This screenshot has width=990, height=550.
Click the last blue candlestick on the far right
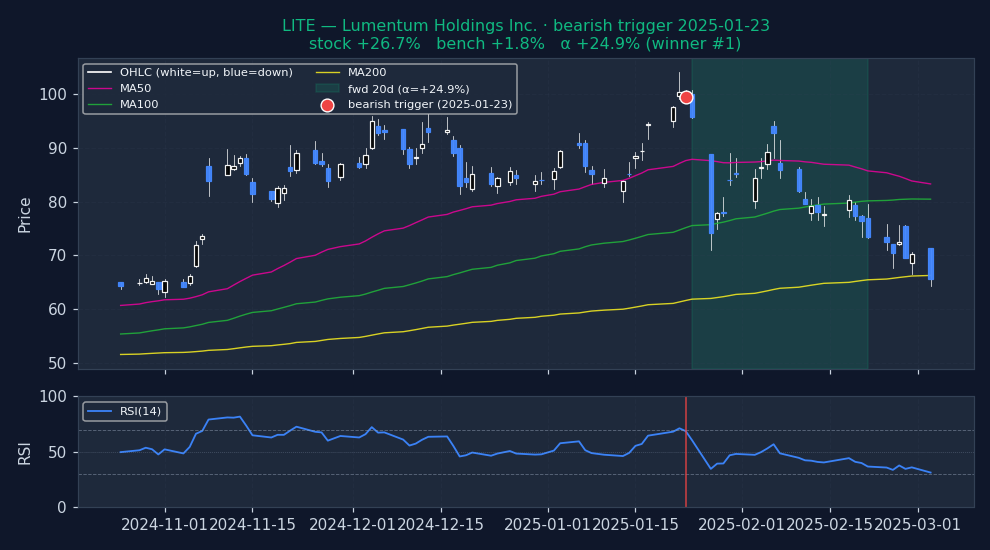coord(931,264)
